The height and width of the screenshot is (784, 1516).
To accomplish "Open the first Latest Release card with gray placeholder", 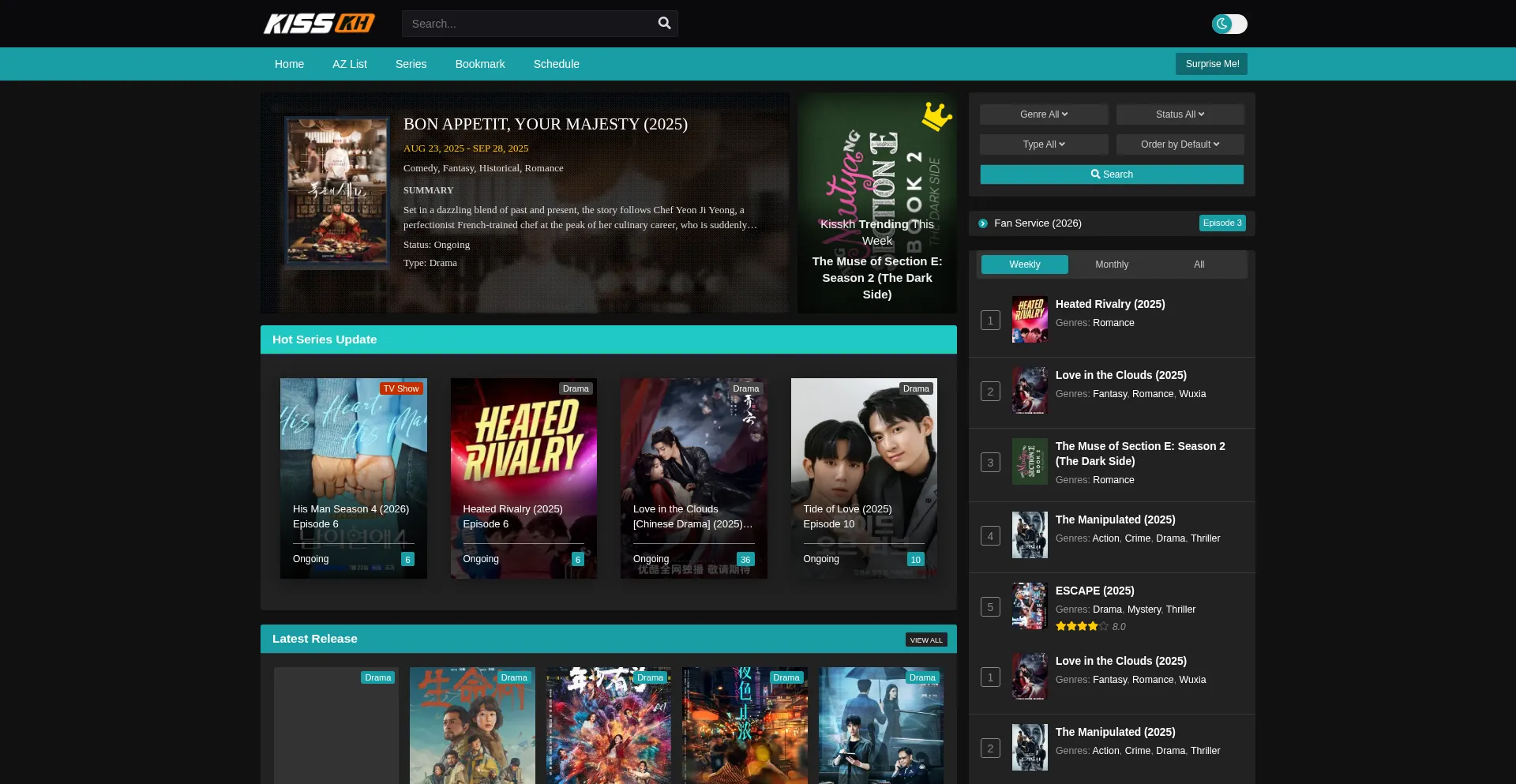I will [336, 726].
